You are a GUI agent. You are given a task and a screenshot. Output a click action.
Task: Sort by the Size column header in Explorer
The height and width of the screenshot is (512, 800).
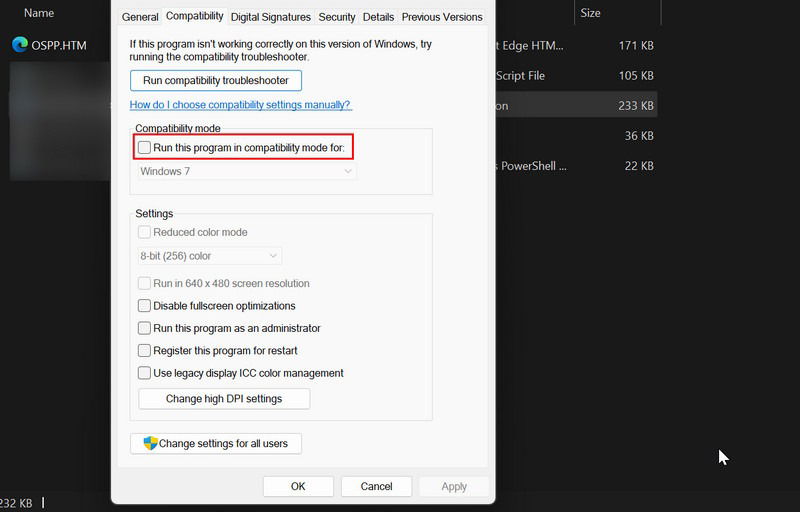point(590,13)
